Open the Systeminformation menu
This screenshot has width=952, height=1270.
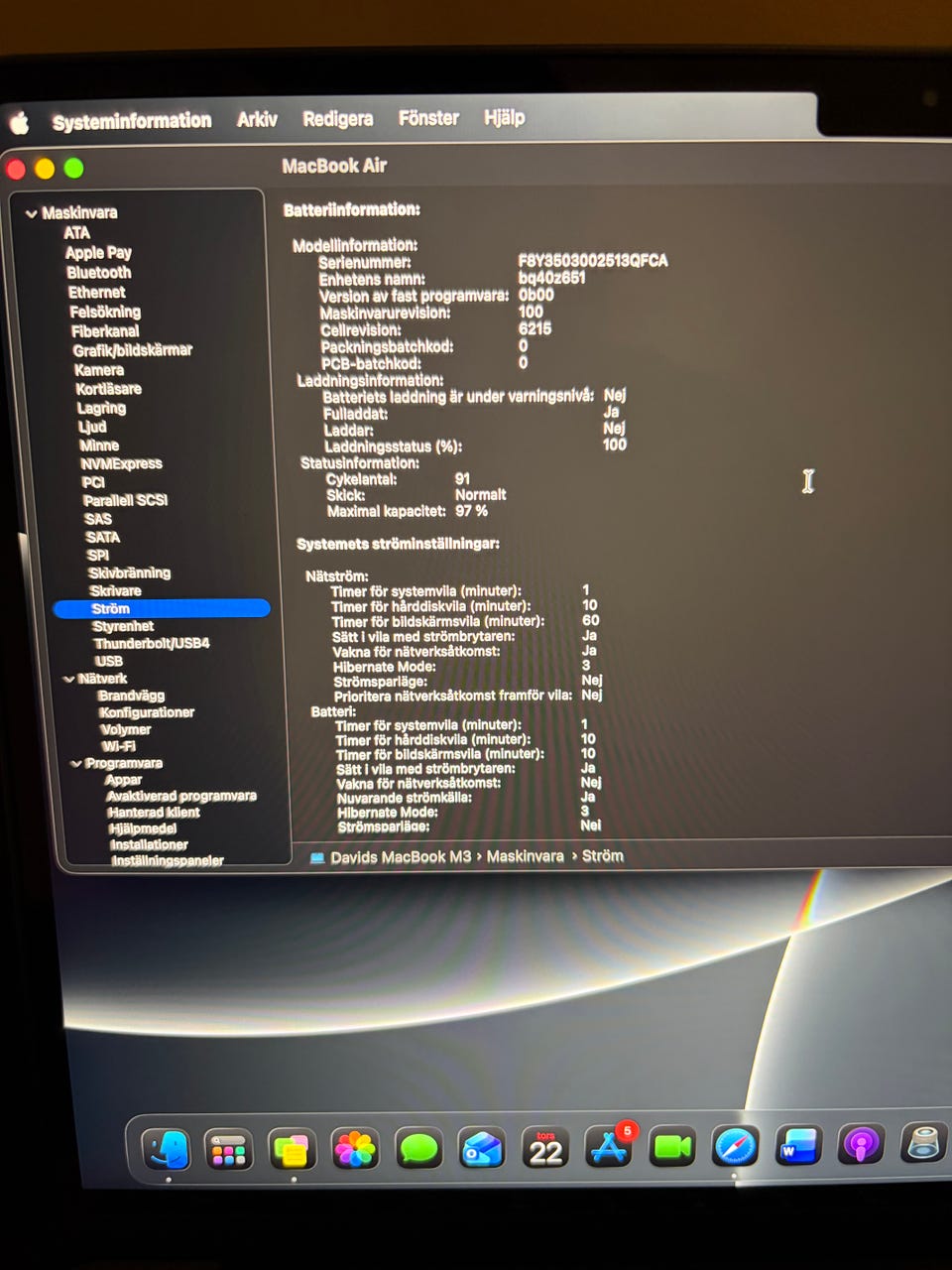132,121
